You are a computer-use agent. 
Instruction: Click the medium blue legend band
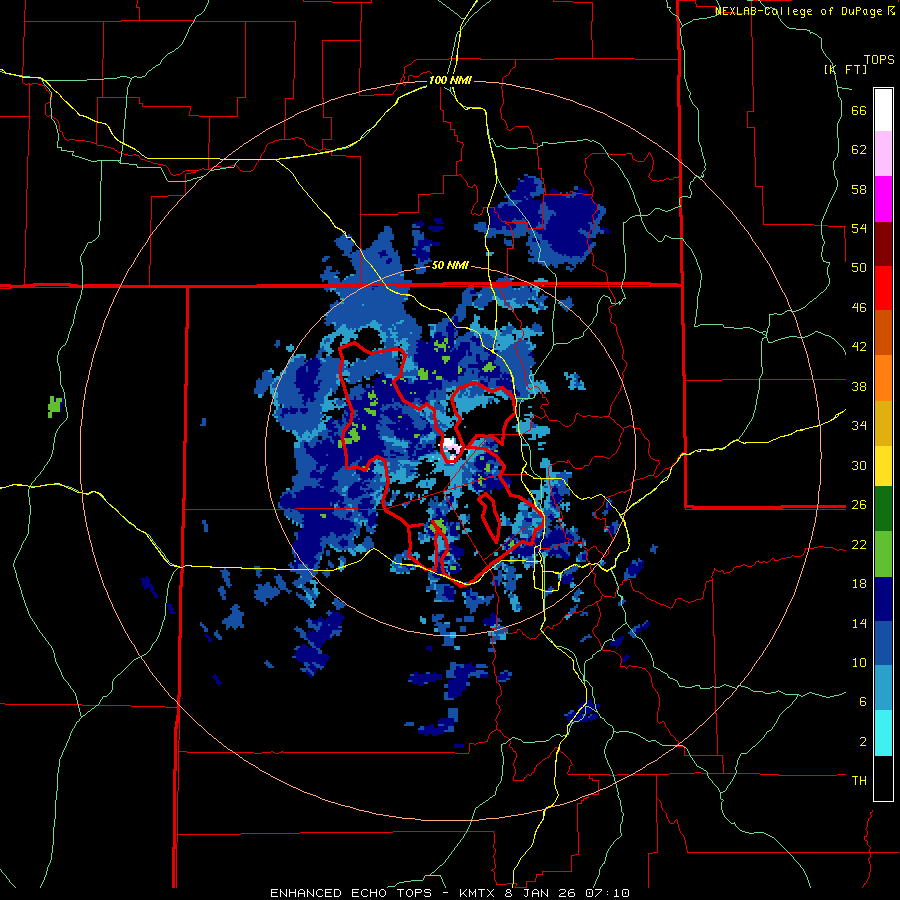click(x=883, y=643)
